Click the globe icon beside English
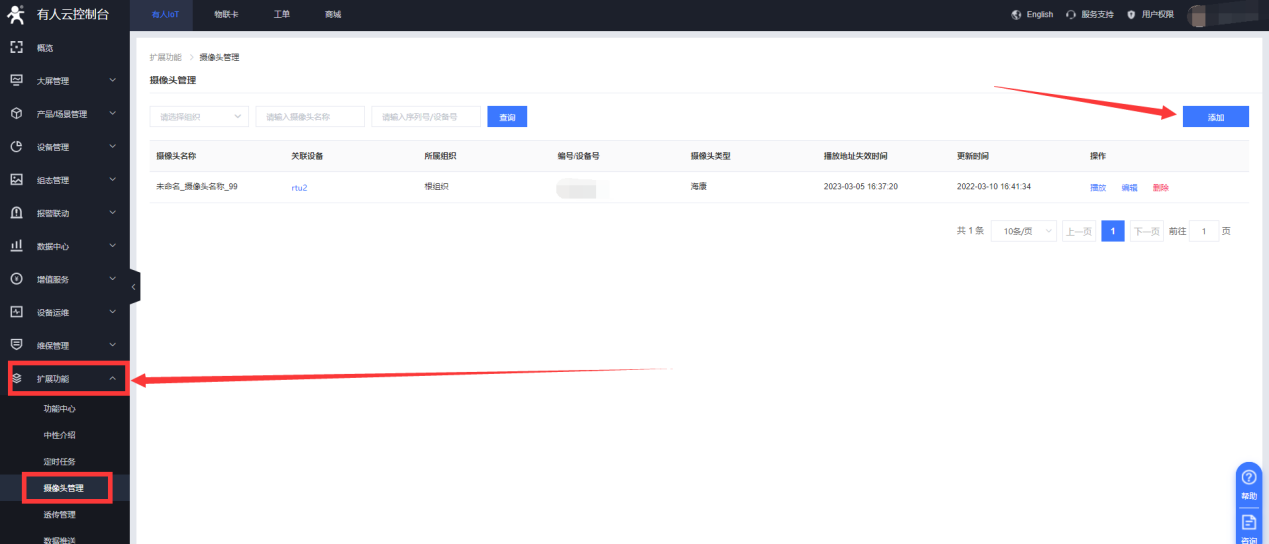The width and height of the screenshot is (1269, 544). click(1017, 15)
